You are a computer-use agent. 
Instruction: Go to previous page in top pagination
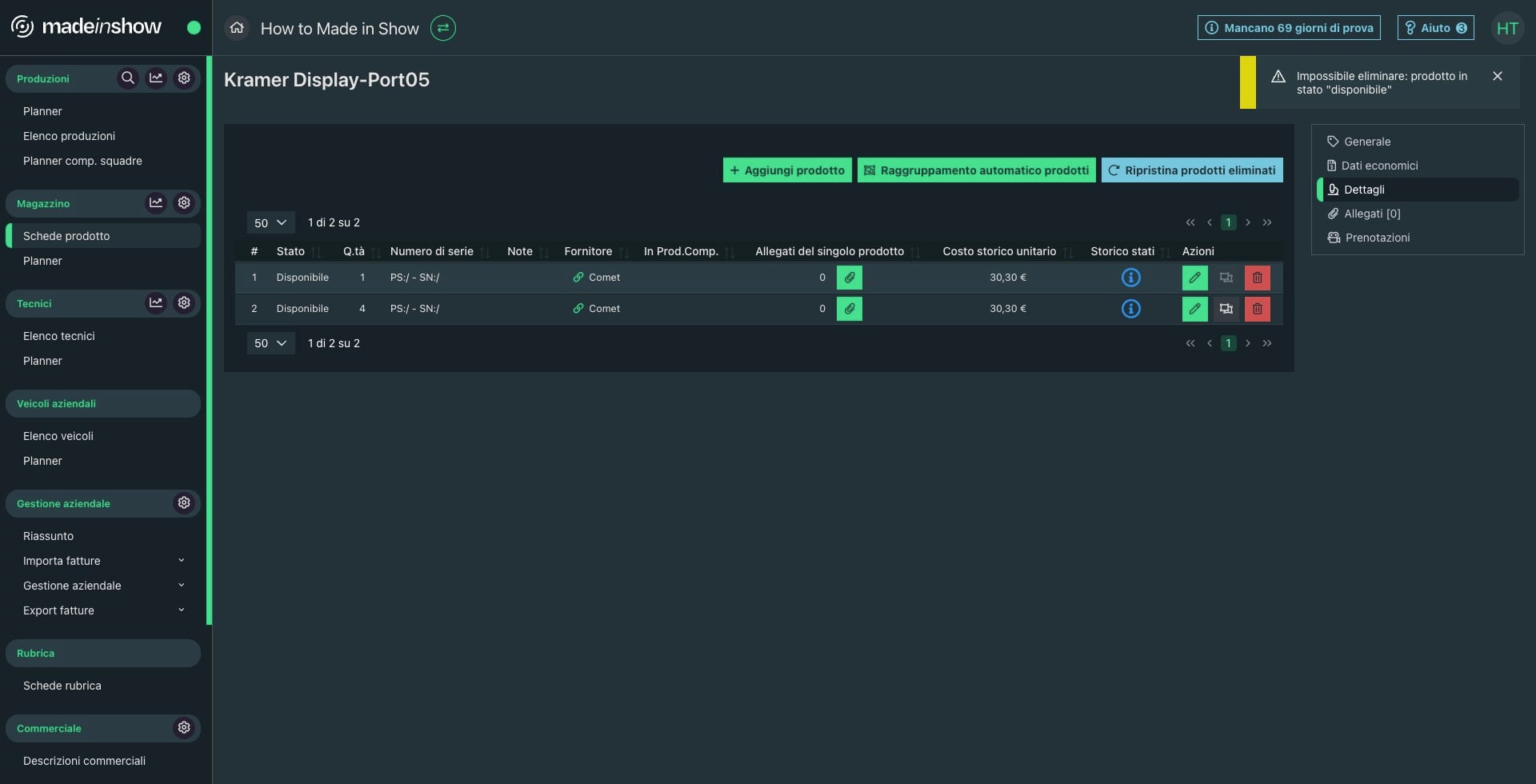point(1210,222)
